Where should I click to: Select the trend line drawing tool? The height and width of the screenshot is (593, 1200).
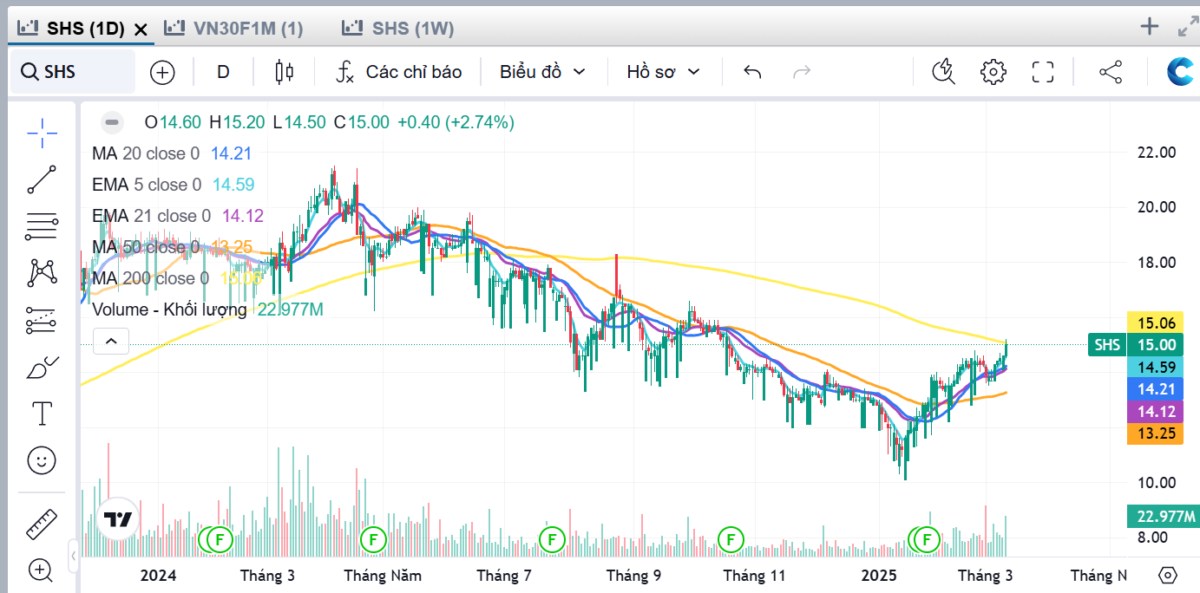[x=41, y=180]
